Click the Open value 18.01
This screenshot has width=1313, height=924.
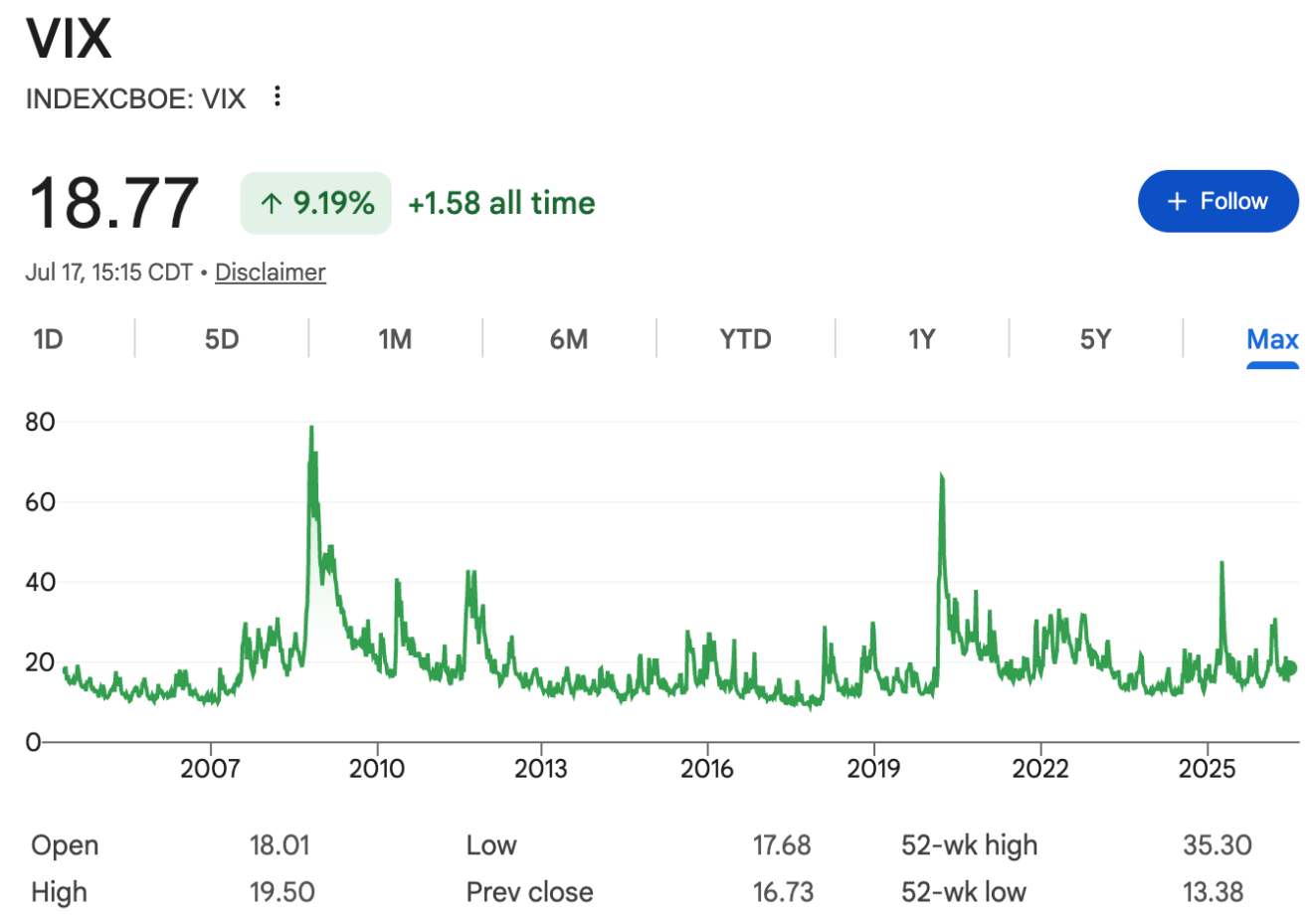click(280, 845)
